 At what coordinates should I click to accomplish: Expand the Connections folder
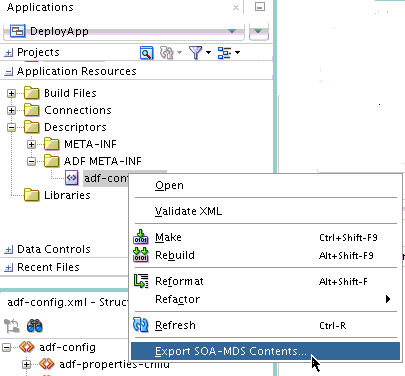11,110
